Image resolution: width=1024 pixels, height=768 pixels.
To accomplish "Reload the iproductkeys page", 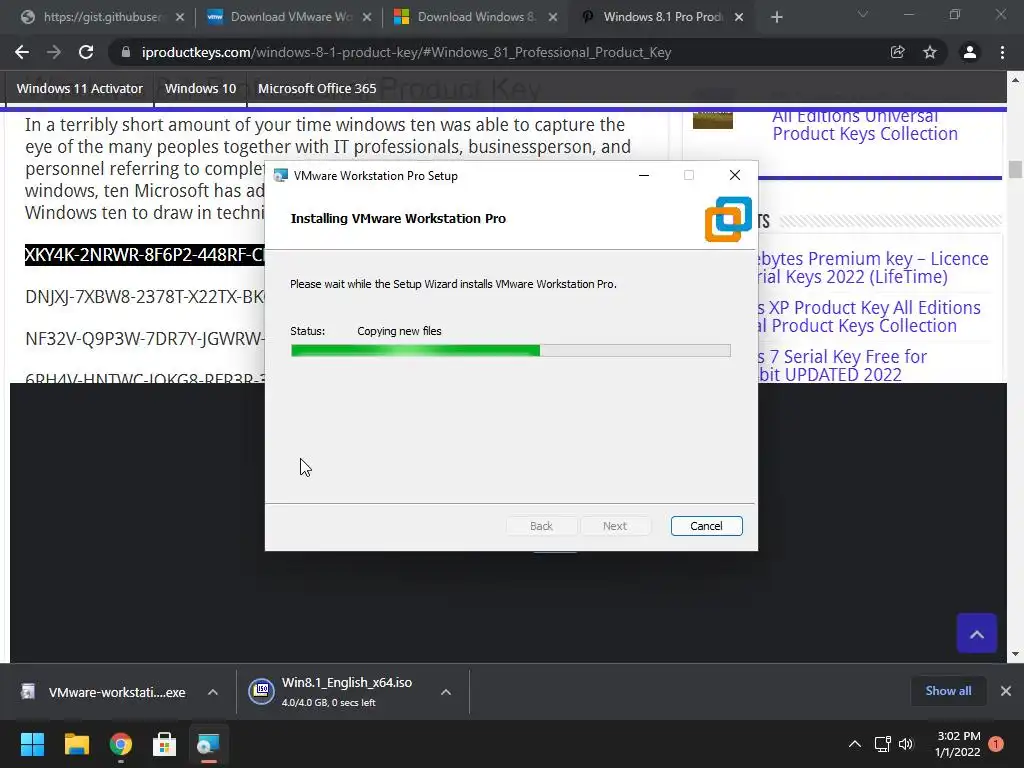I will 86,52.
